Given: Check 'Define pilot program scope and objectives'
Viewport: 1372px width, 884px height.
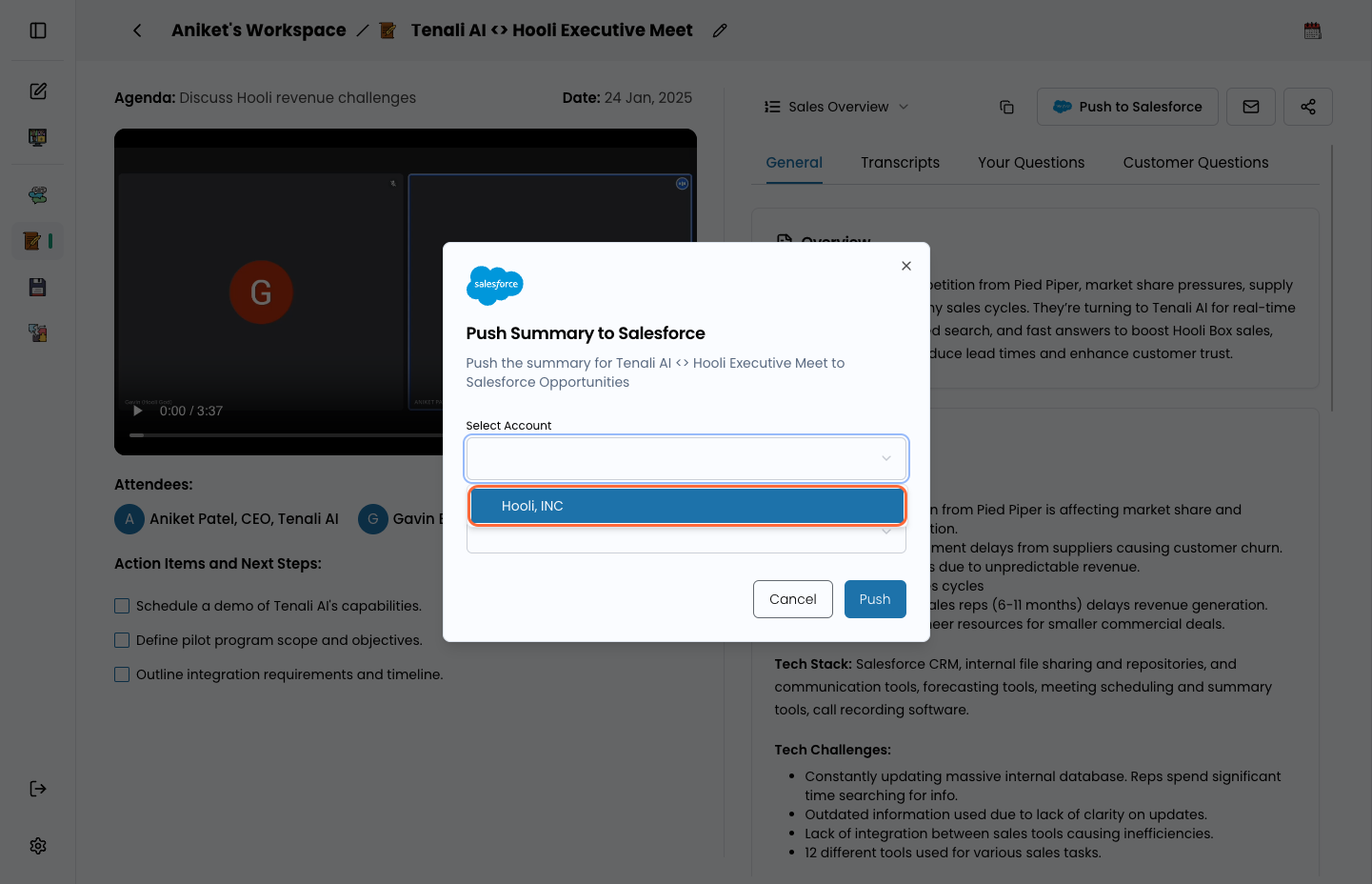Looking at the screenshot, I should (x=122, y=640).
